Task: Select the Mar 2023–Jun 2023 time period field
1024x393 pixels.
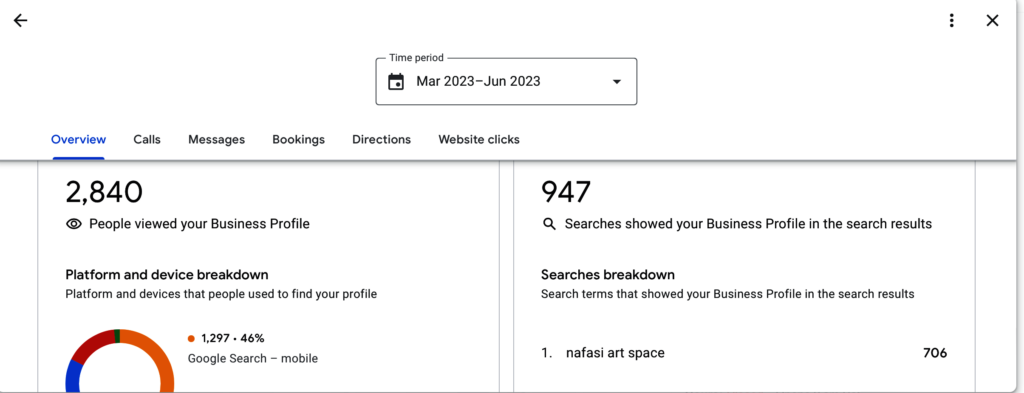Action: (506, 82)
